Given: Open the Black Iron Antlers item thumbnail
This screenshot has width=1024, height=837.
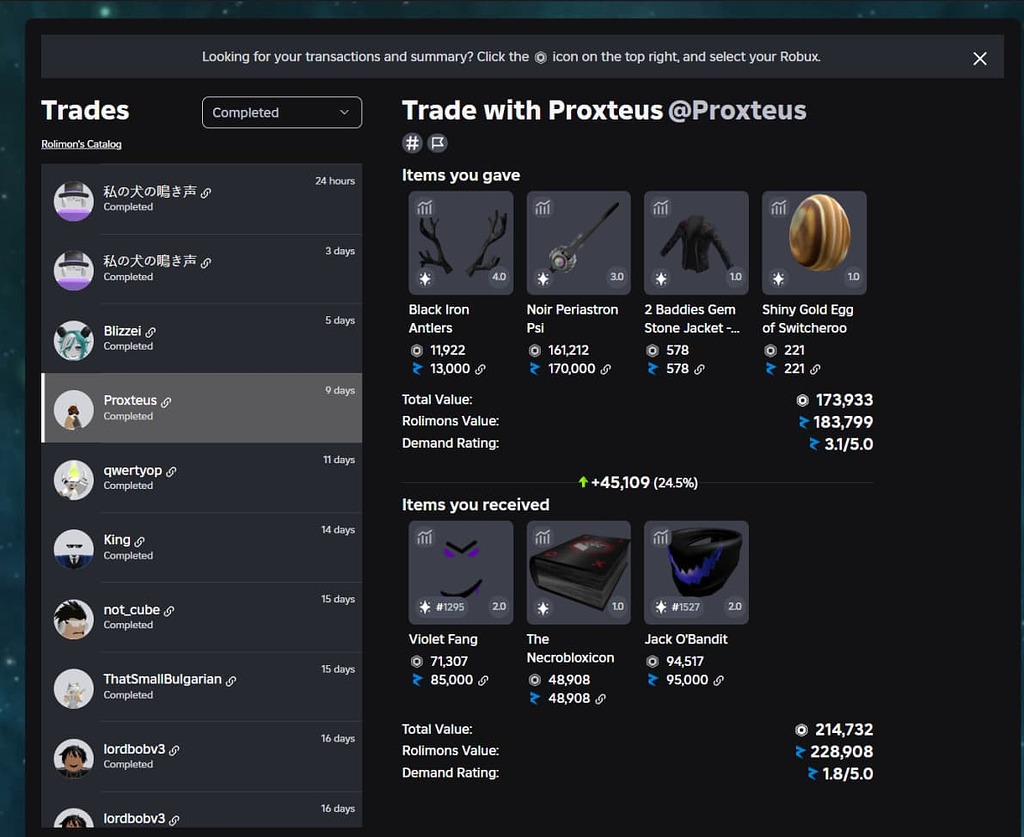Looking at the screenshot, I should [461, 243].
